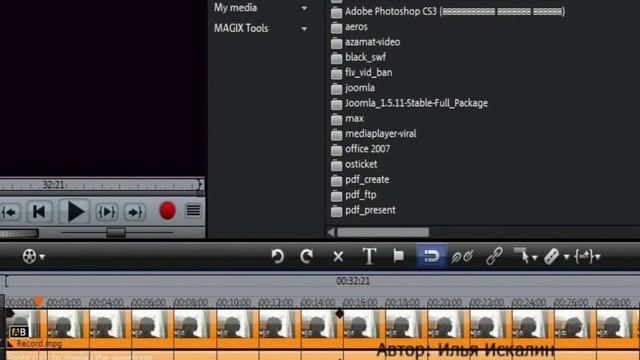Open the pdf_present folder

pos(363,211)
